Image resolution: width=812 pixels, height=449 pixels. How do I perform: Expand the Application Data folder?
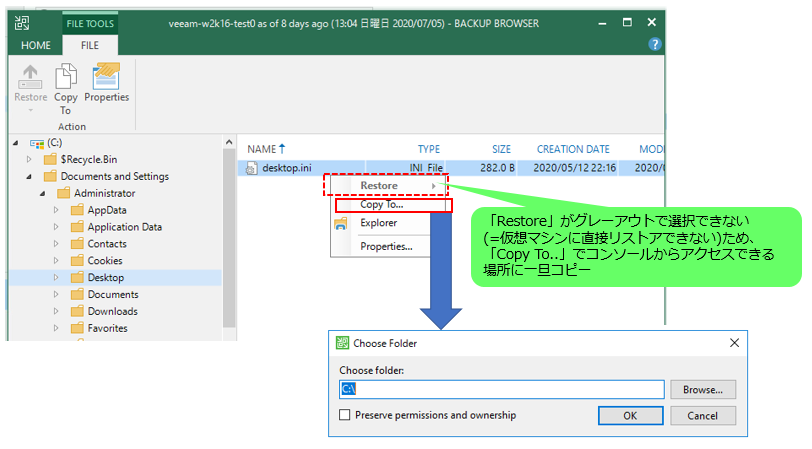pyautogui.click(x=56, y=227)
